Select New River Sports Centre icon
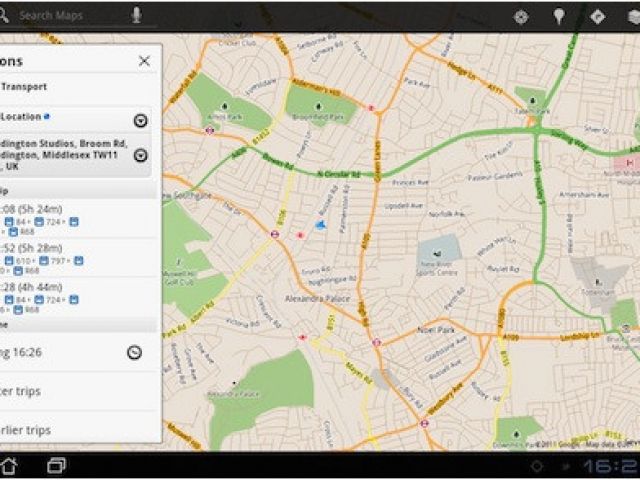Image resolution: width=640 pixels, height=480 pixels. [438, 253]
